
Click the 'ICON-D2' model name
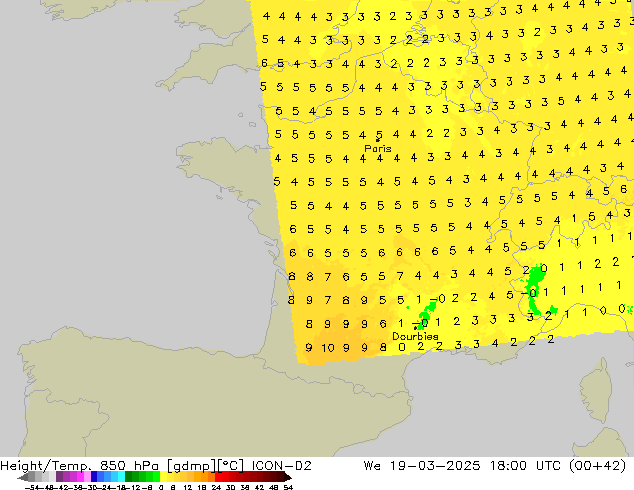281,466
